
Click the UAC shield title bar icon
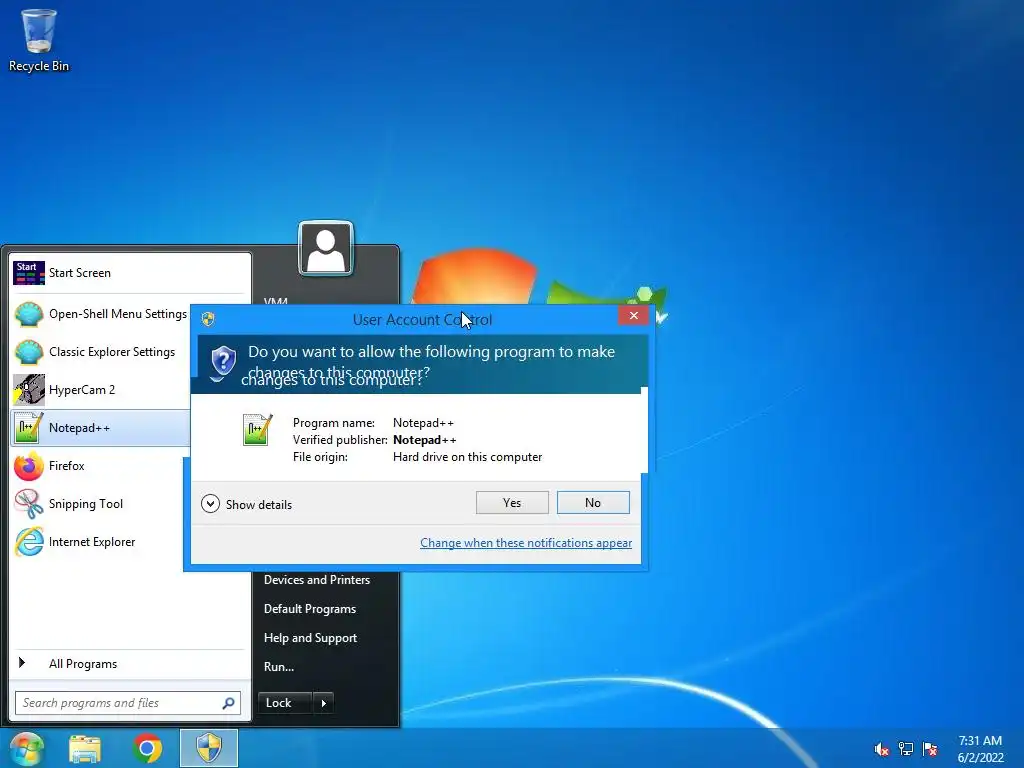point(208,319)
